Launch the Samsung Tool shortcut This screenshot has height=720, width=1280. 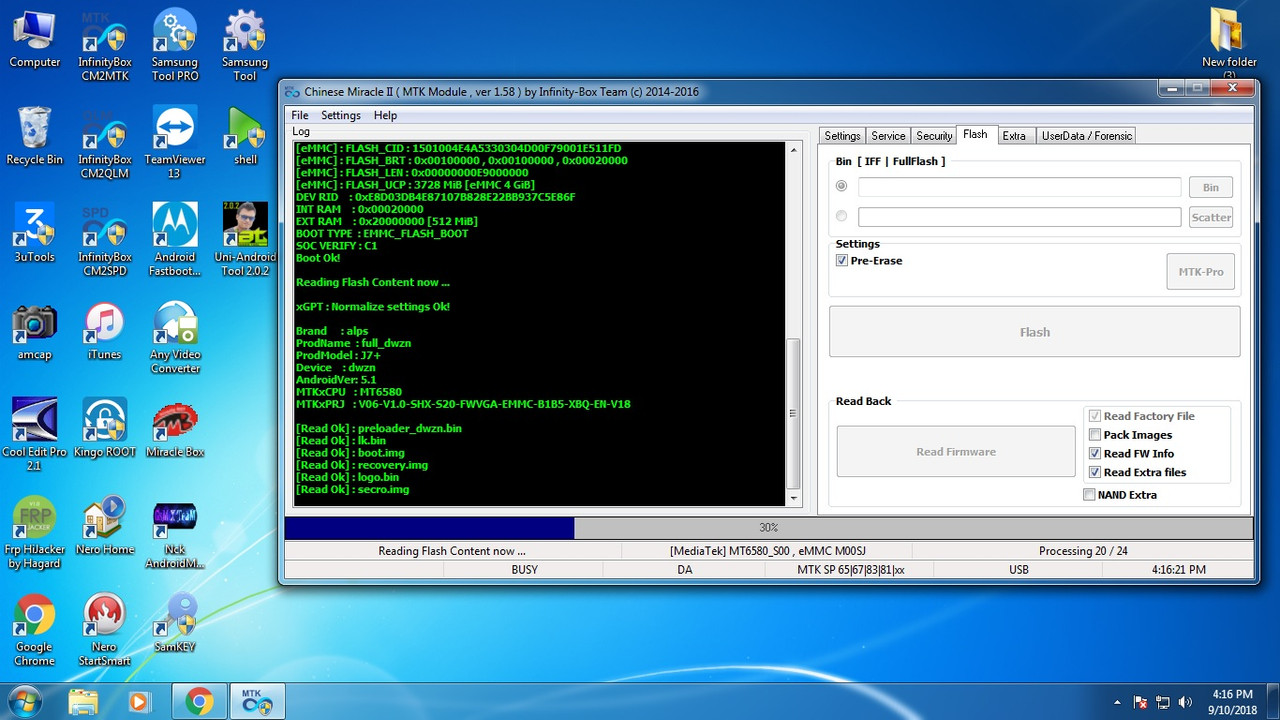click(x=245, y=45)
